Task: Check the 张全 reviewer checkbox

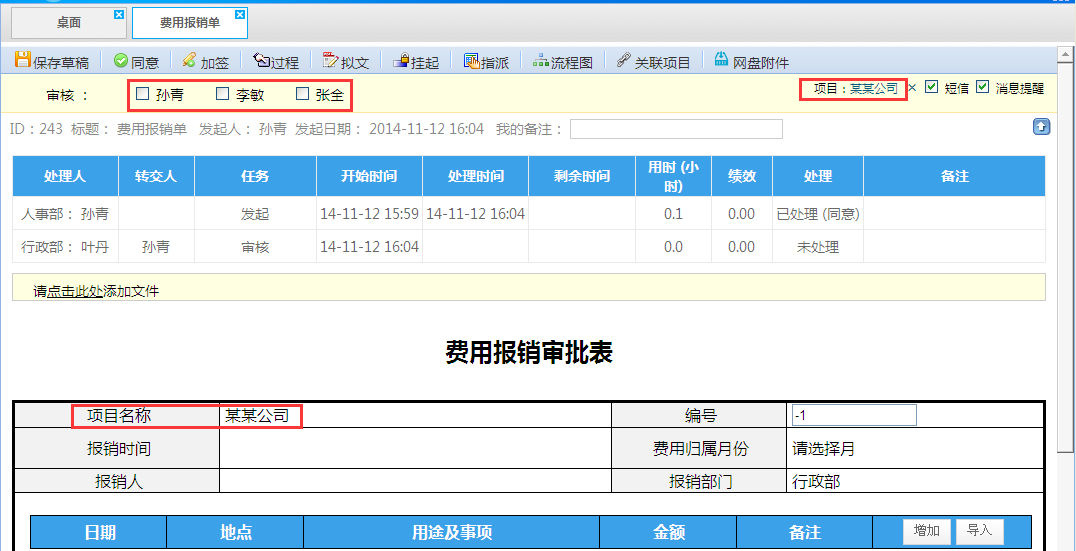Action: tap(302, 94)
